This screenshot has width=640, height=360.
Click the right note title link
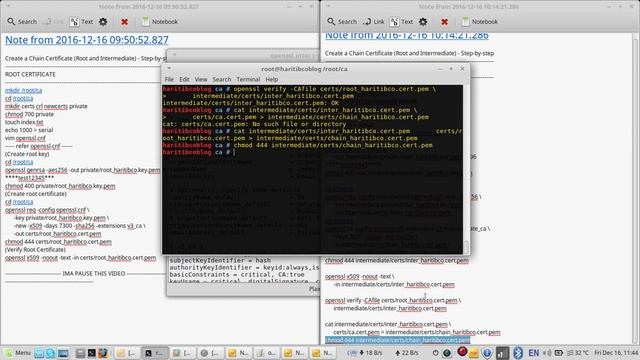(x=407, y=36)
